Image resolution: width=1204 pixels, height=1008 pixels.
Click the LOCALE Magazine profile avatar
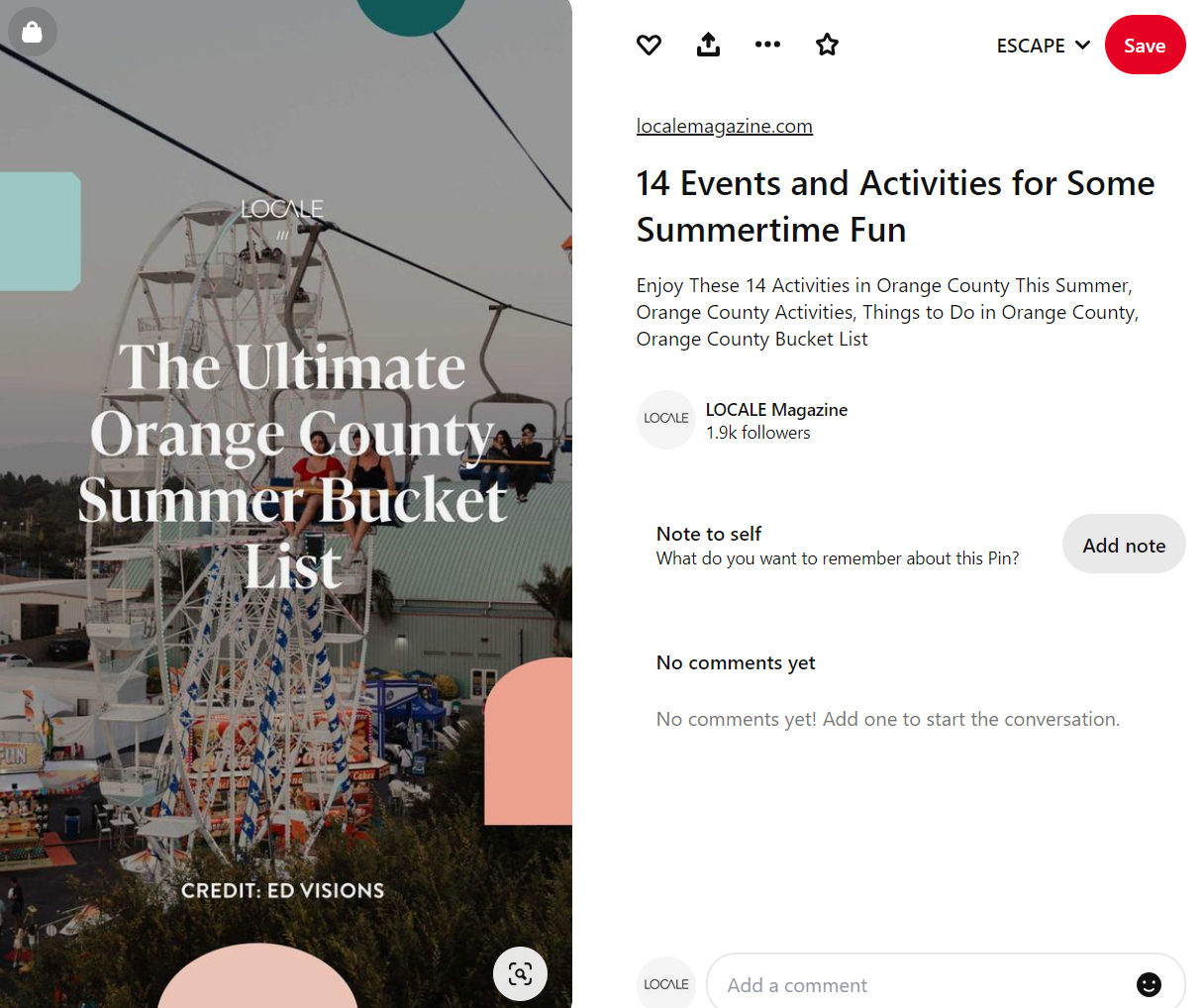click(666, 419)
